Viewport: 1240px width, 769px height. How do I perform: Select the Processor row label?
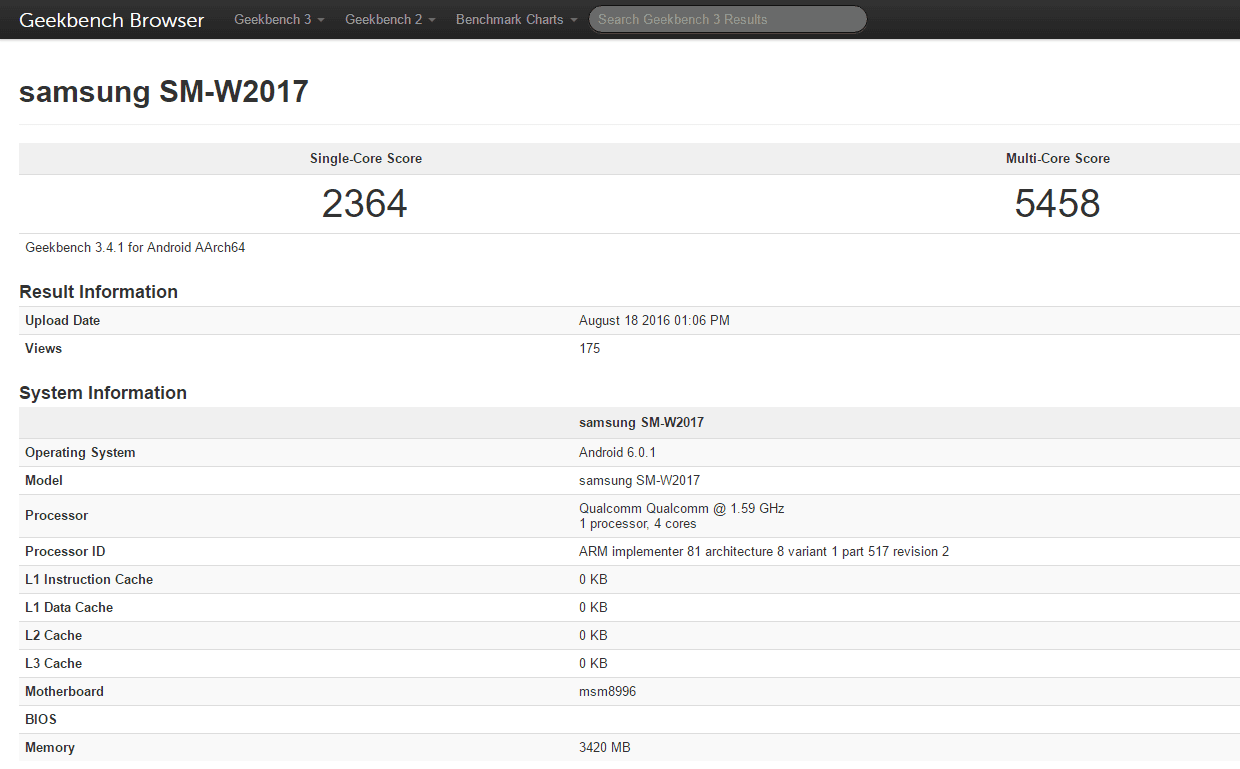pos(57,516)
